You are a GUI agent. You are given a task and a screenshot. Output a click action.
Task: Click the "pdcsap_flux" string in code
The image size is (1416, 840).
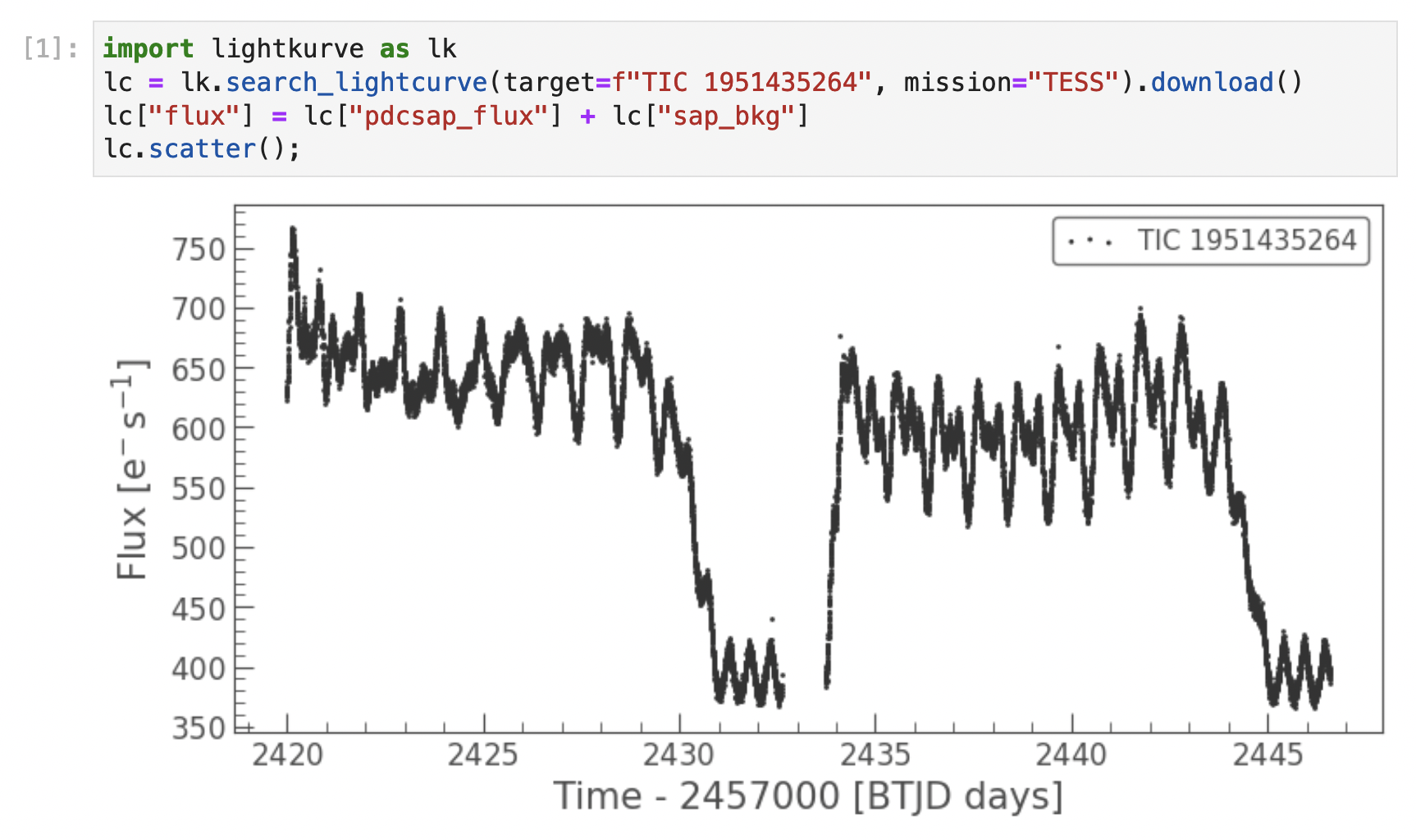(448, 116)
